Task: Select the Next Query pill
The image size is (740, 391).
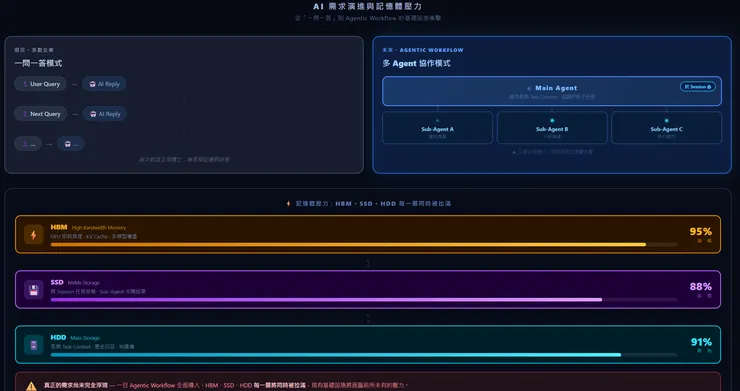Action: coord(41,114)
